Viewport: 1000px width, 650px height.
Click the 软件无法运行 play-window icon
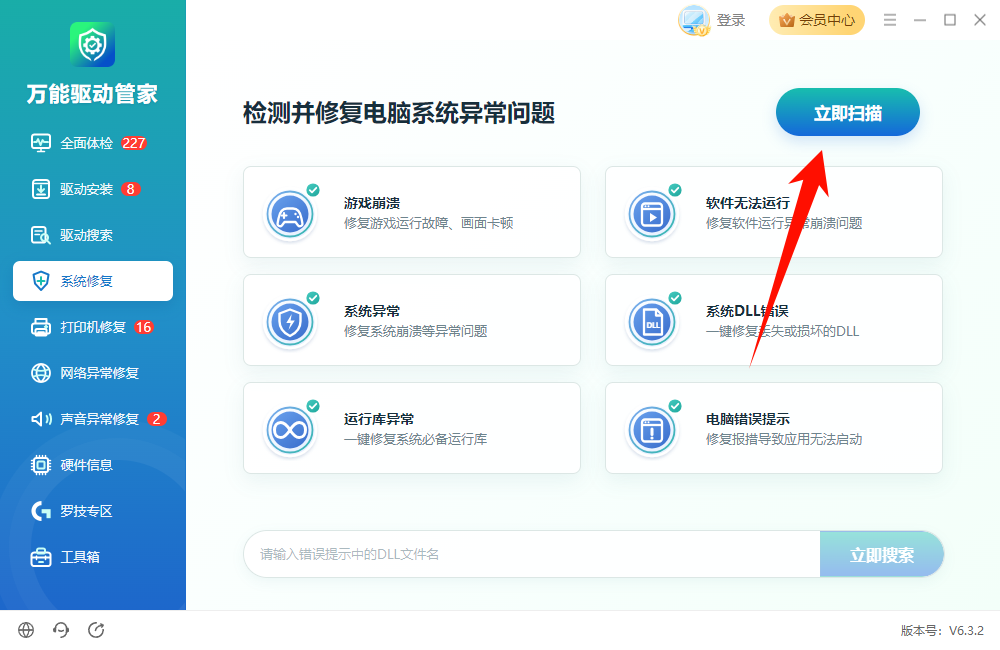tap(652, 215)
